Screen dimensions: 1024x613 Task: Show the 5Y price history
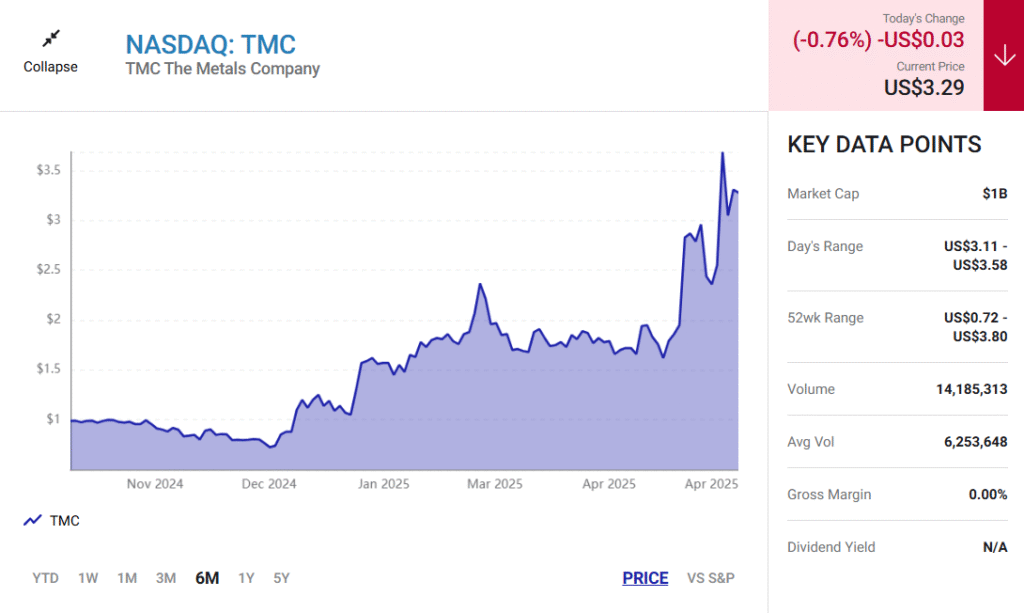pos(282,578)
